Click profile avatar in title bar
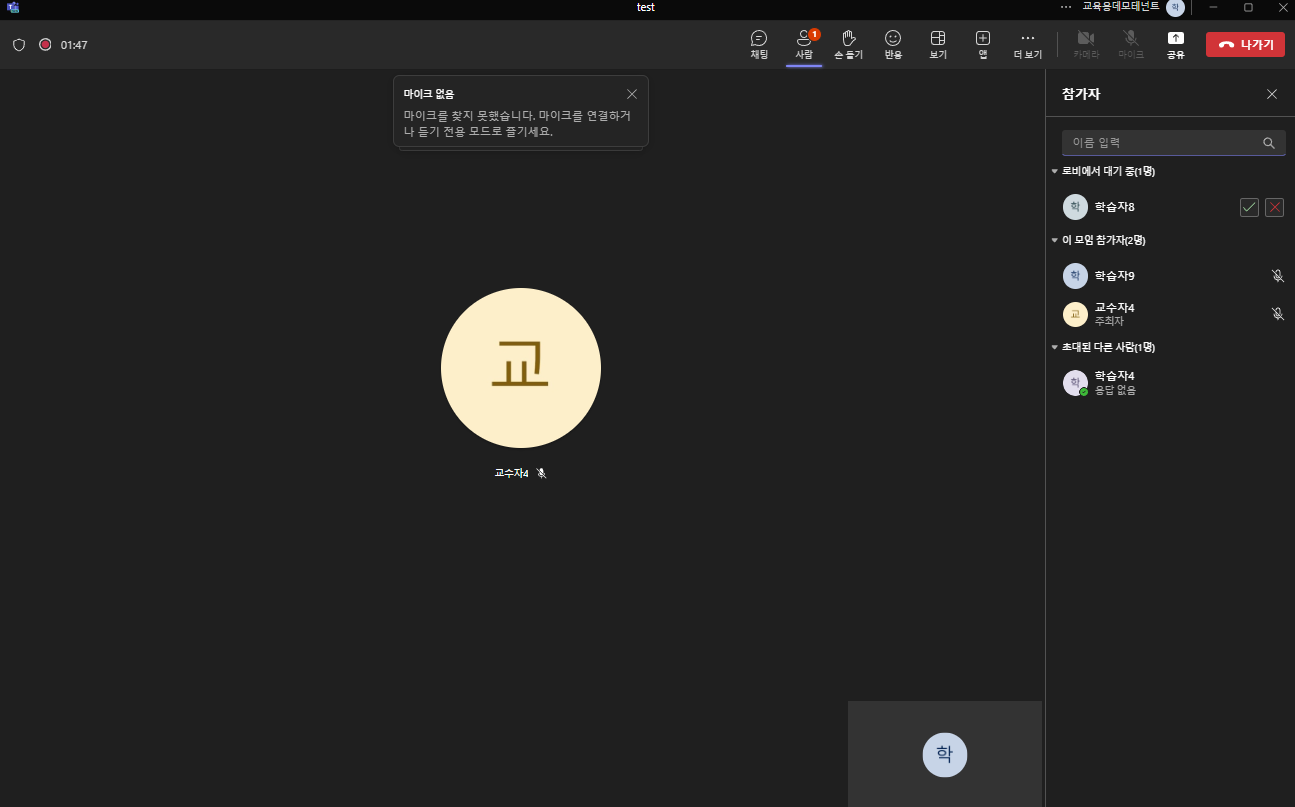 click(1176, 7)
